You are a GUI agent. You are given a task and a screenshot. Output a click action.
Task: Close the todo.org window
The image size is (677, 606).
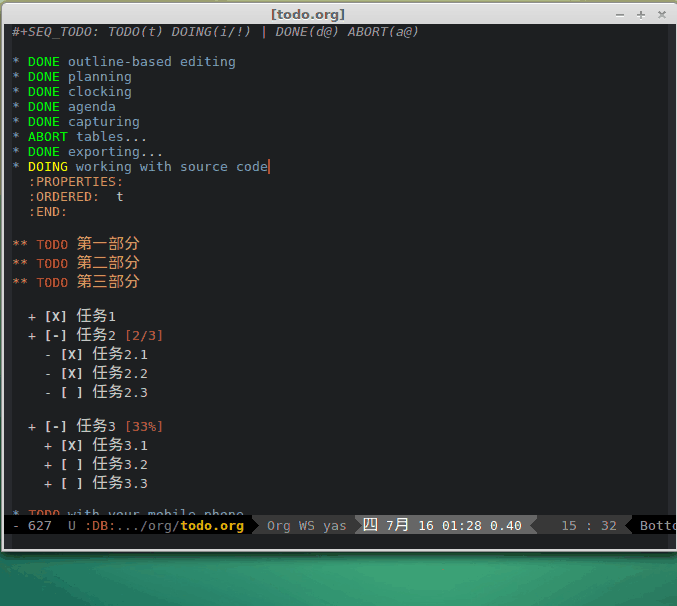(x=661, y=15)
